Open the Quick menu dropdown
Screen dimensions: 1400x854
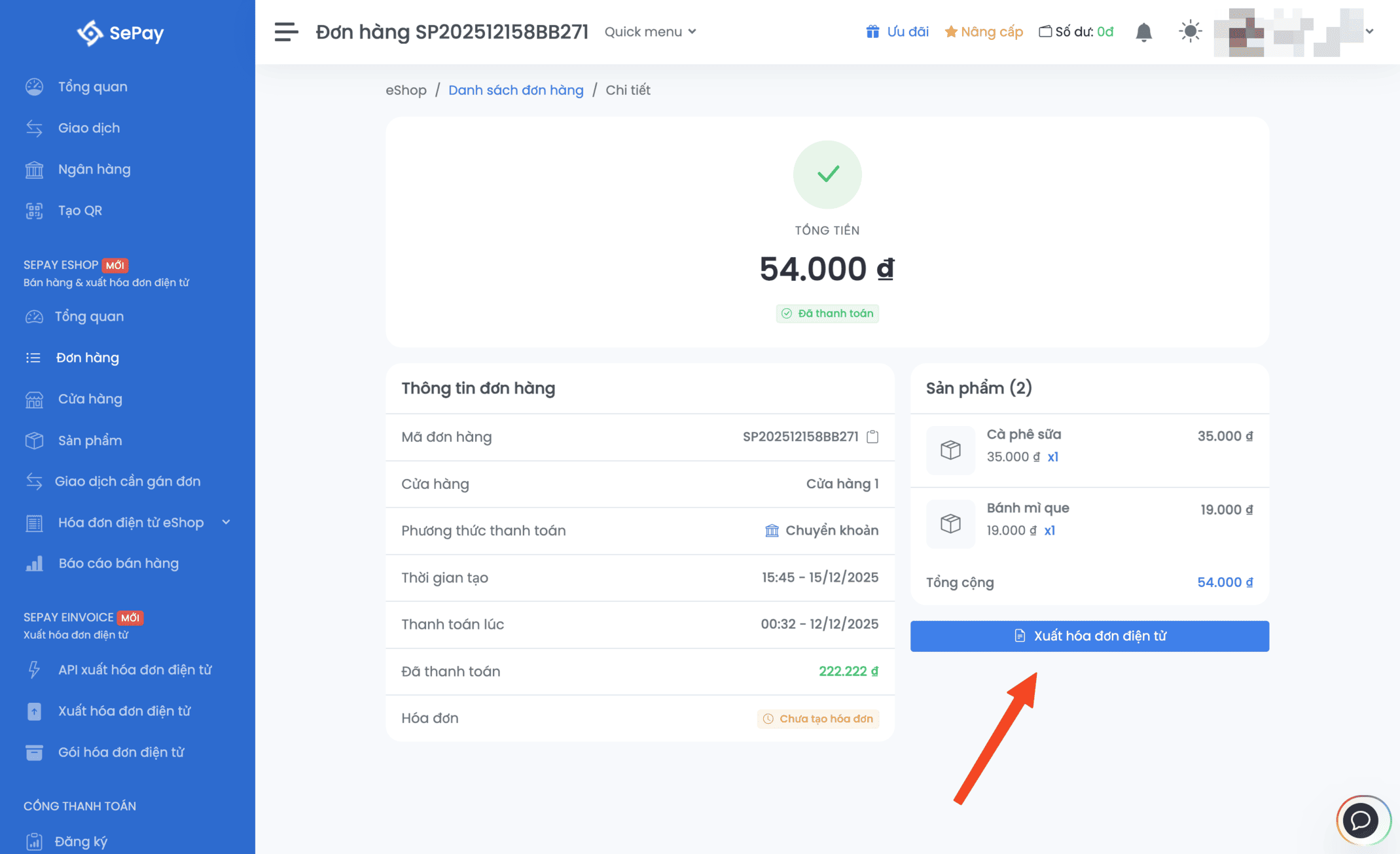[x=650, y=31]
